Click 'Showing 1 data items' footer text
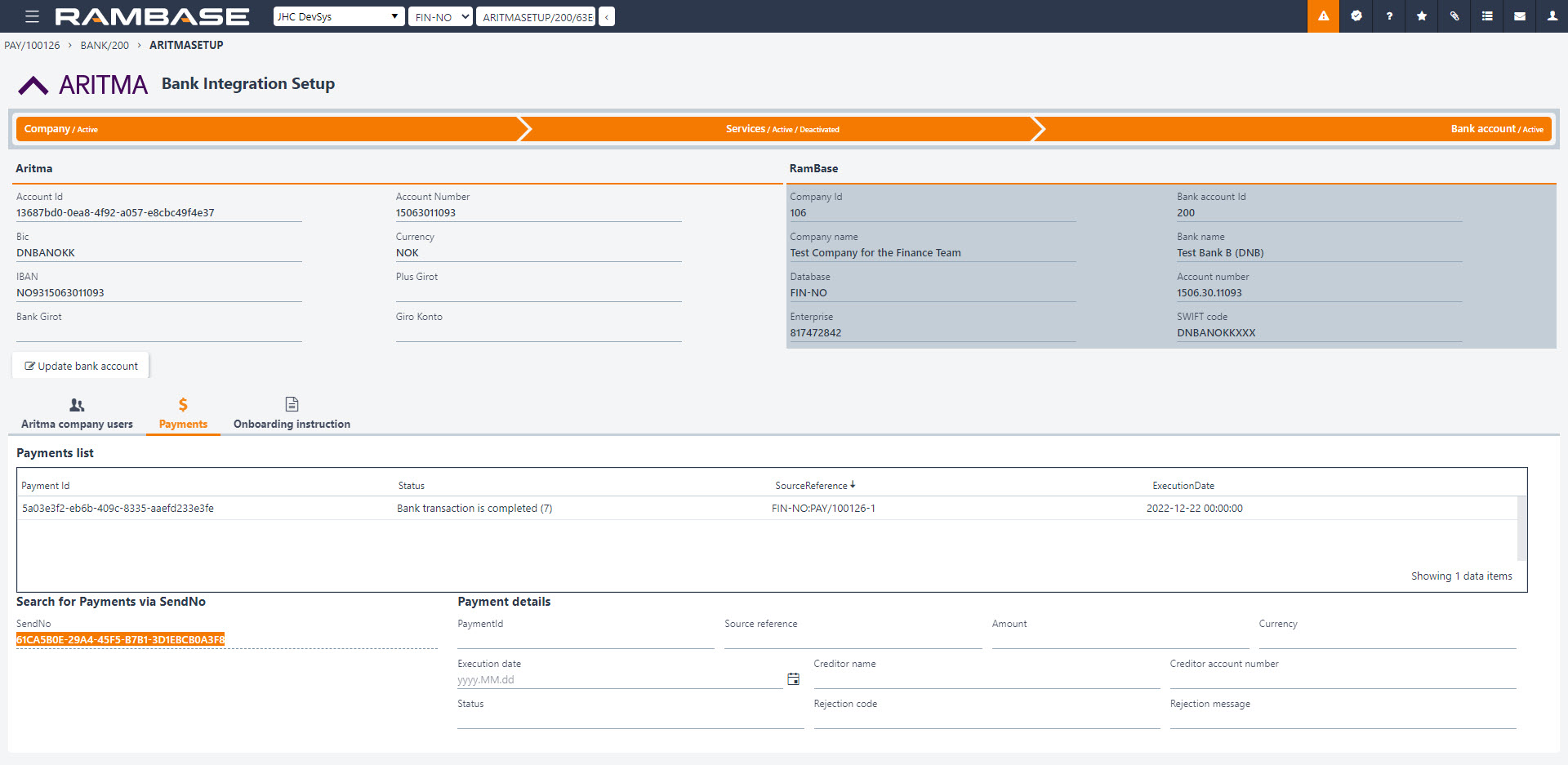Screen dimensions: 1568x765 coord(1461,576)
